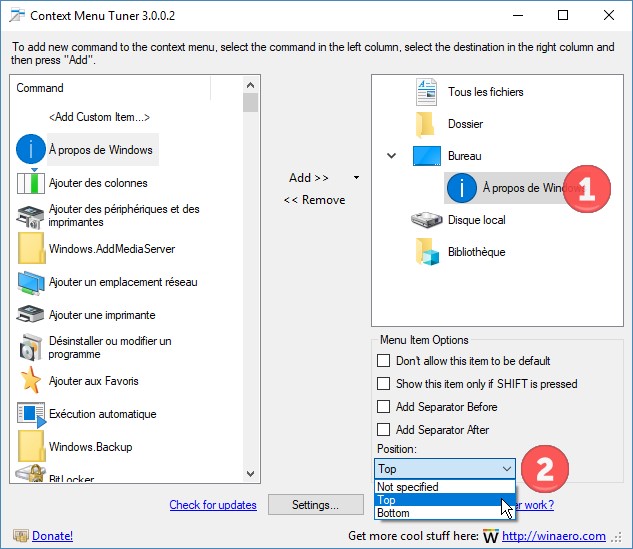Click the Command list vertical scrollbar
Viewport: 633px width, 549px height.
(x=250, y=280)
